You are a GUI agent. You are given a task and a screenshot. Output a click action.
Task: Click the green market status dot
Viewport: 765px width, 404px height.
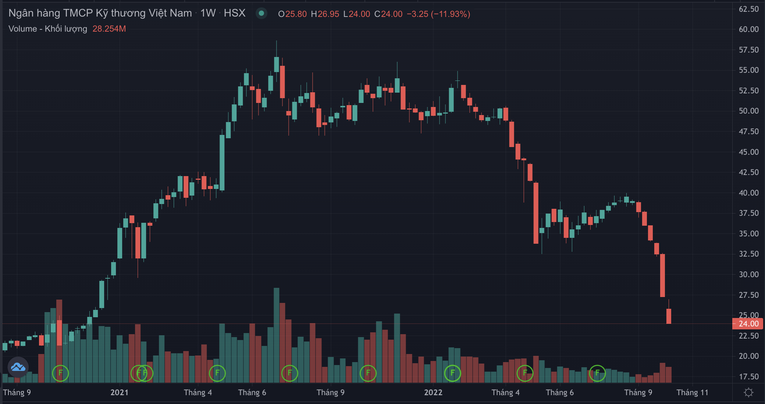(261, 14)
